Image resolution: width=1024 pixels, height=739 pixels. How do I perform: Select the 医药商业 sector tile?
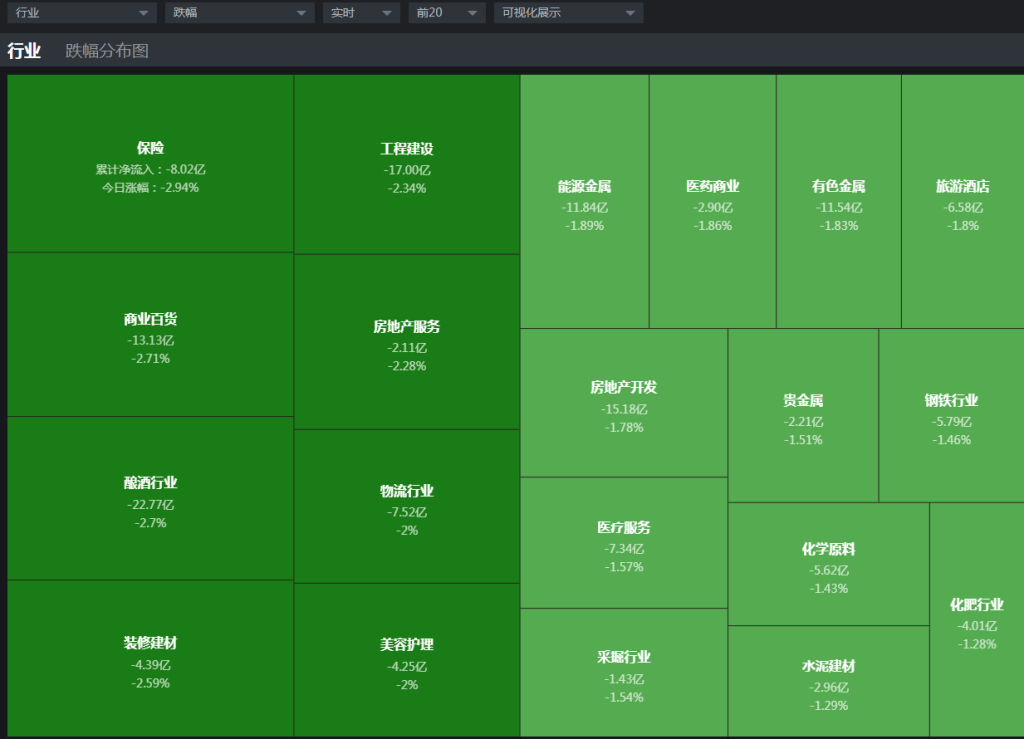[x=713, y=202]
